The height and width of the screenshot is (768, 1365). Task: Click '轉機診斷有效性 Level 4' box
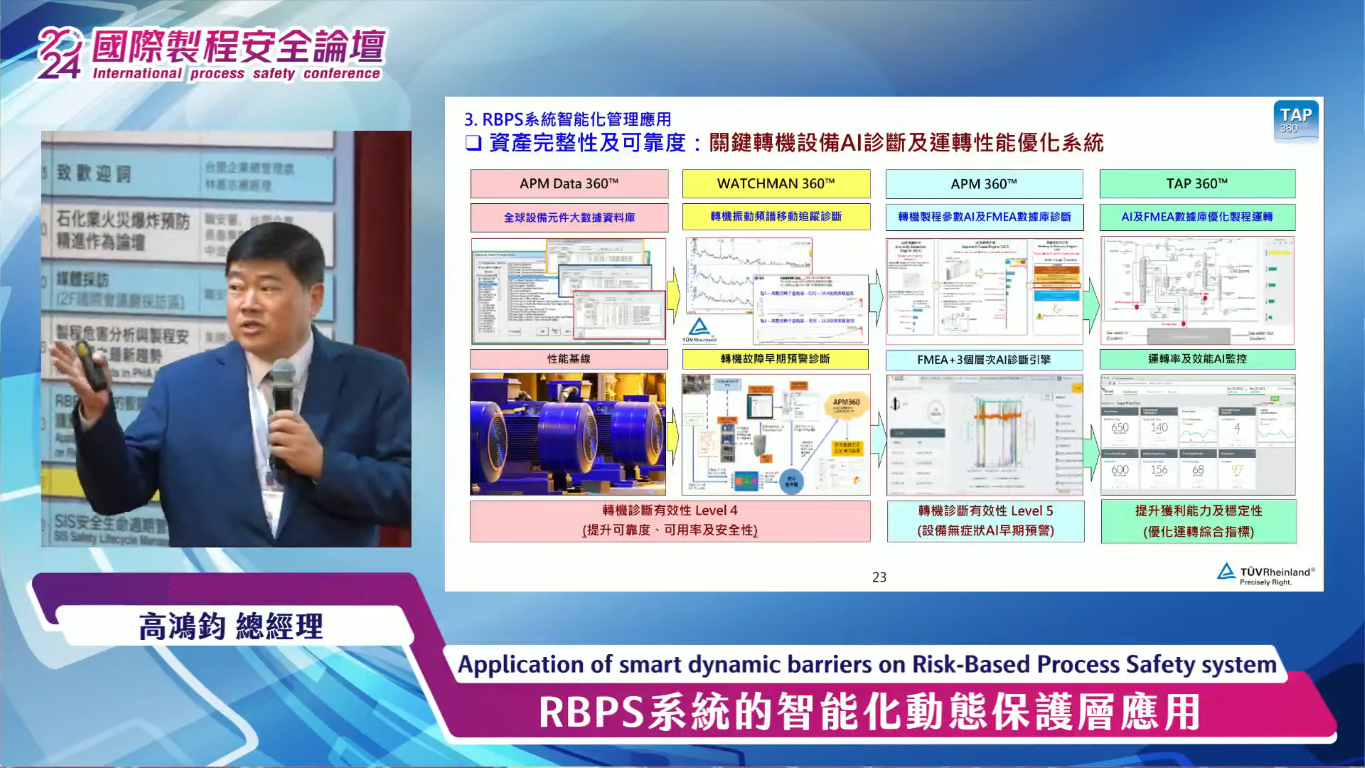[x=670, y=521]
